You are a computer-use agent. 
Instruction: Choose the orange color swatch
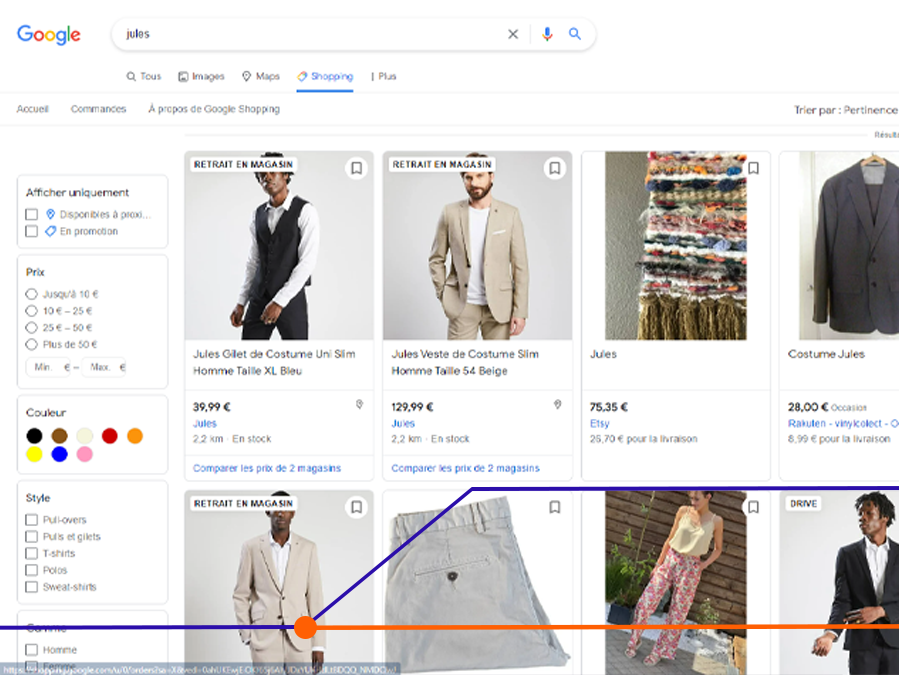coord(135,436)
